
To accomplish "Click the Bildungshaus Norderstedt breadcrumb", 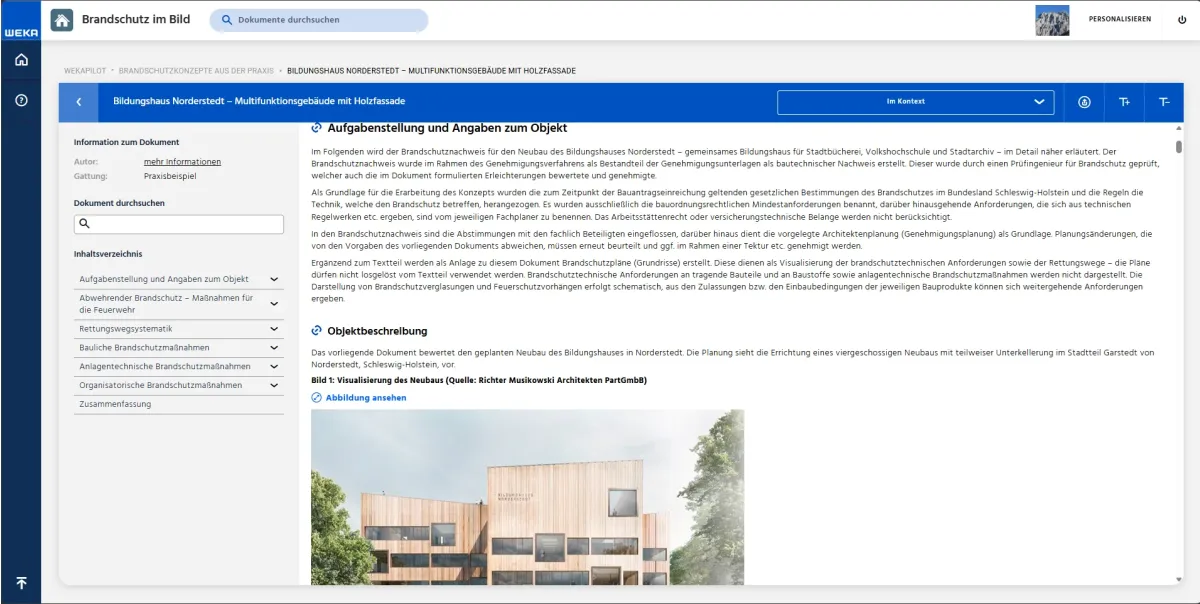I will [431, 71].
